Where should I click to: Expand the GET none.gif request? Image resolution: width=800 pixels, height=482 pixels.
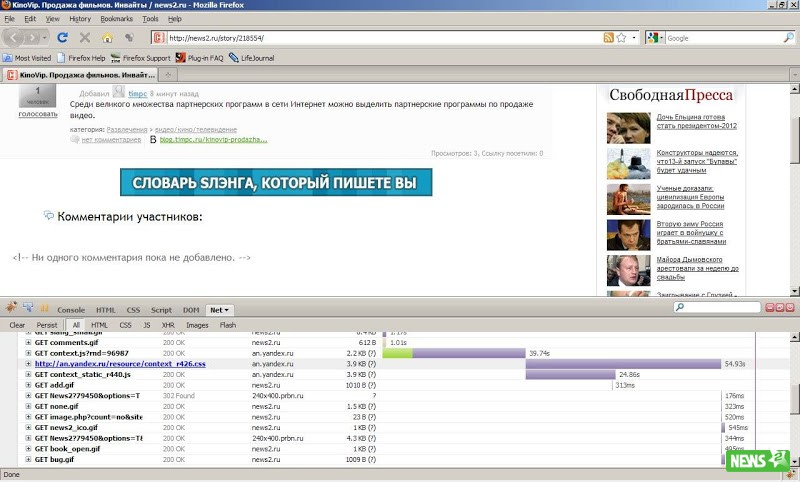[x=28, y=407]
